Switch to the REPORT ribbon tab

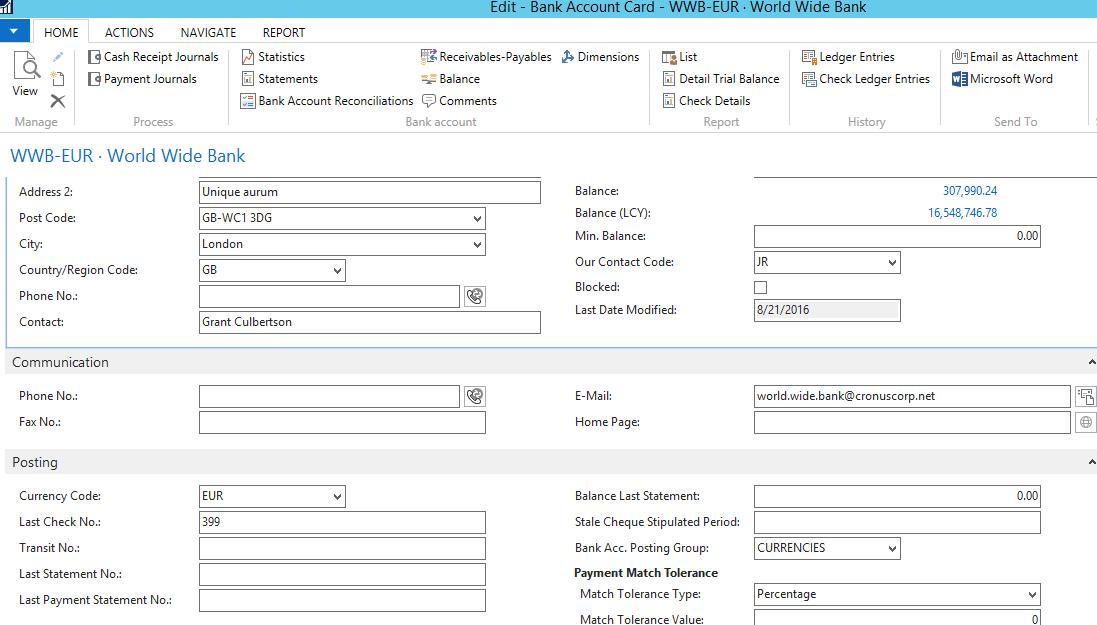pyautogui.click(x=284, y=32)
